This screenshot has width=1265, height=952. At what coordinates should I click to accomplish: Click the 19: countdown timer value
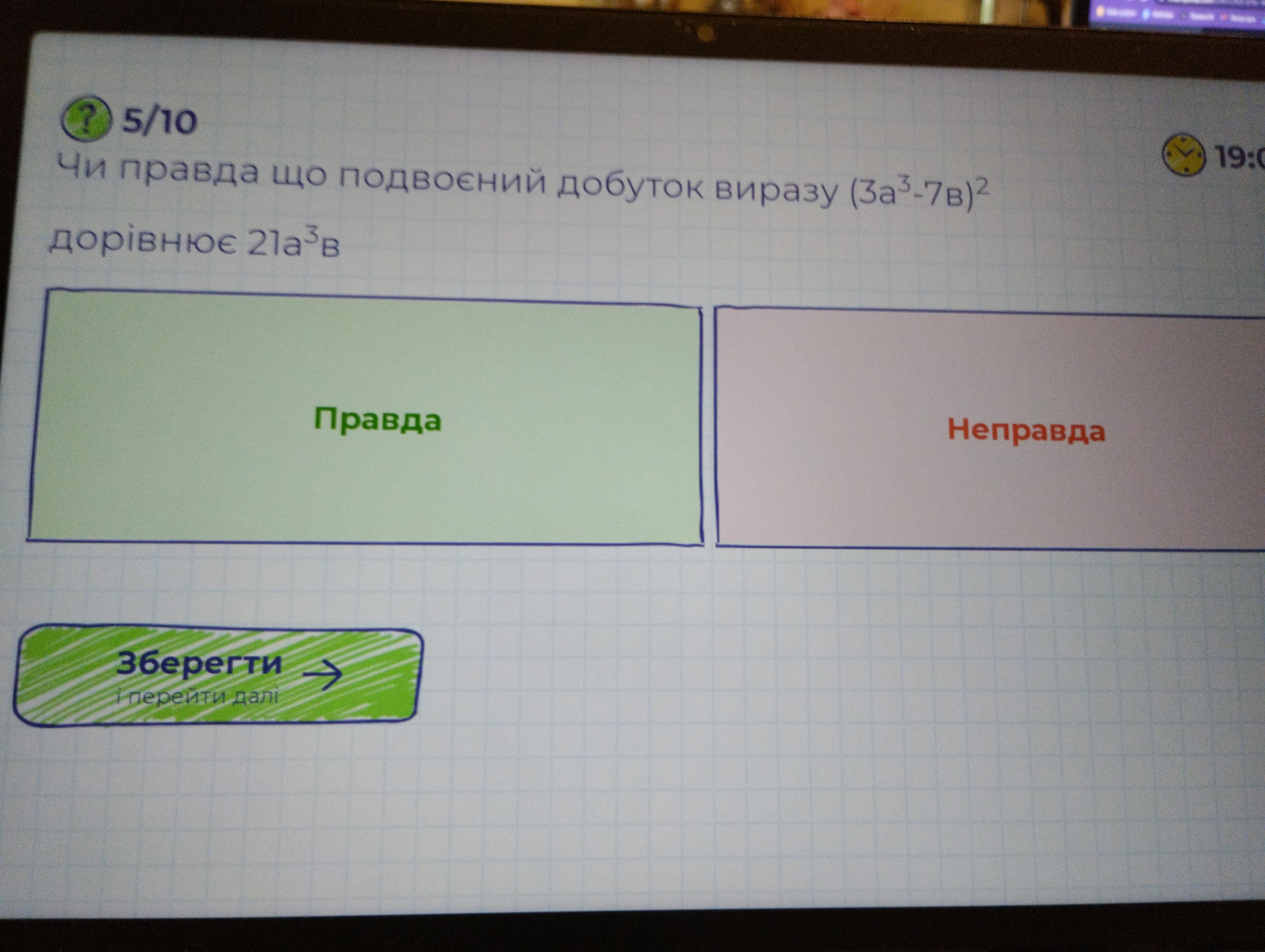[x=1238, y=156]
